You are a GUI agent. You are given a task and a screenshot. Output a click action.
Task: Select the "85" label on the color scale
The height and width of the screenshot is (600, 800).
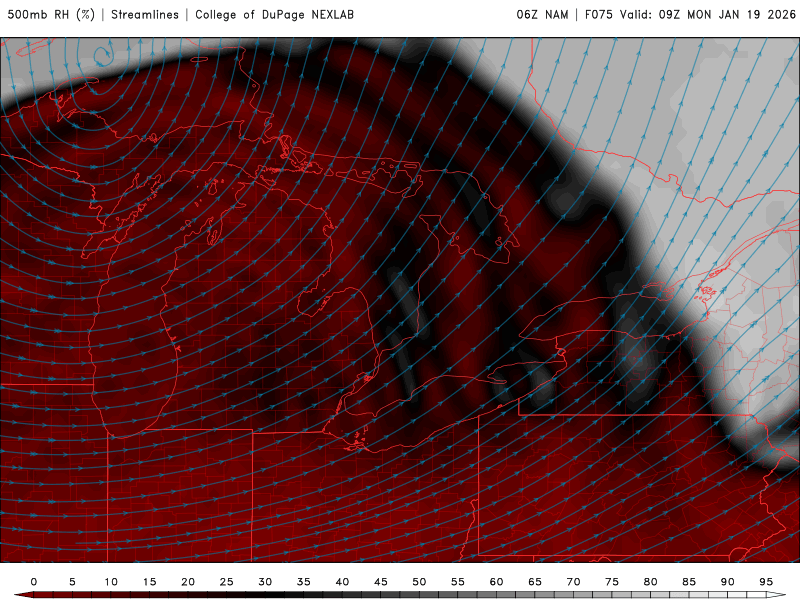(x=689, y=582)
